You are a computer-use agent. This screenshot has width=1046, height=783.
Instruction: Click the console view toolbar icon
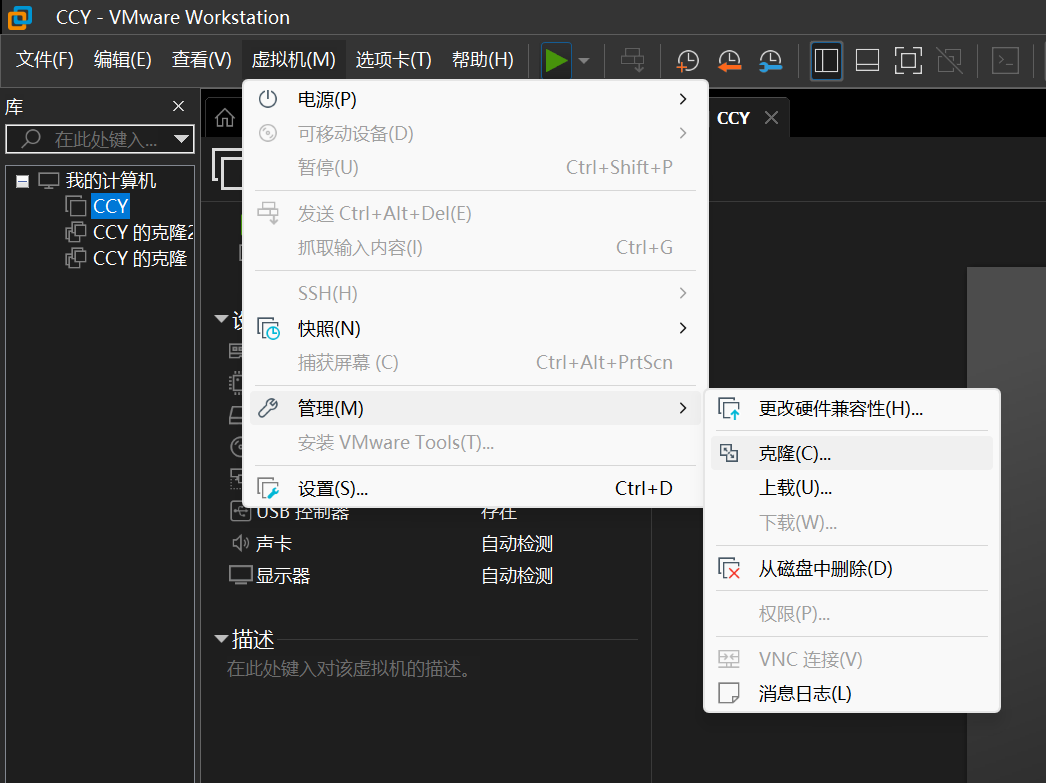point(1005,61)
